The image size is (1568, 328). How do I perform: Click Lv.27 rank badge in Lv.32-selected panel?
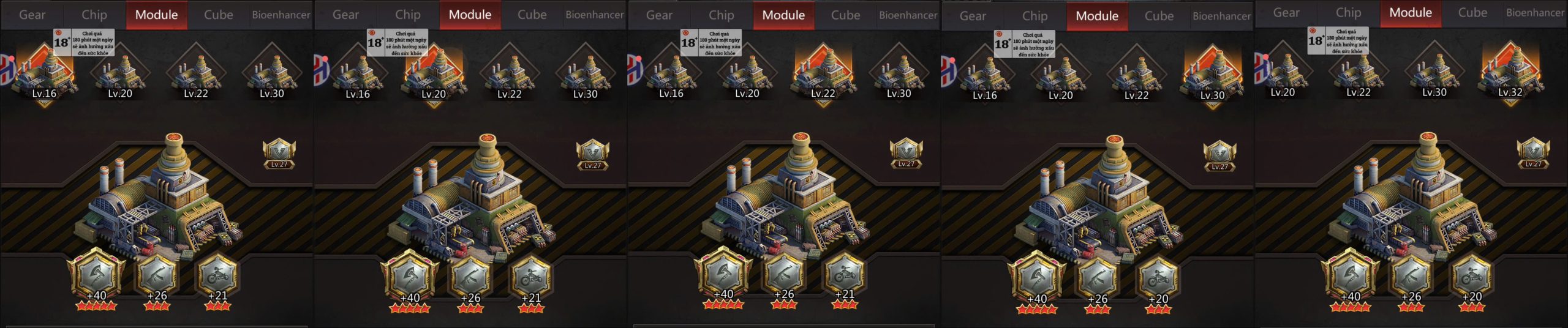point(1533,153)
